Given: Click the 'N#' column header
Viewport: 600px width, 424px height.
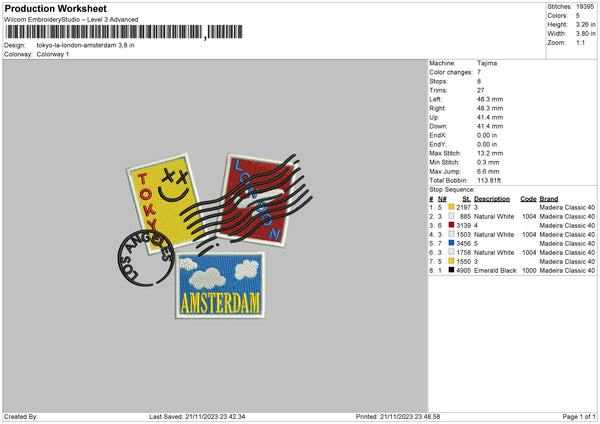Looking at the screenshot, I should (x=442, y=199).
